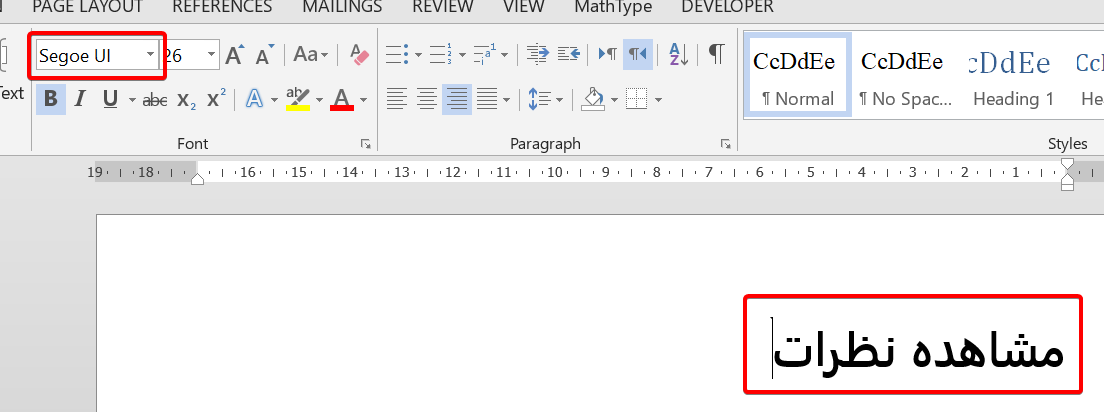This screenshot has width=1104, height=412.
Task: Align text left
Action: [396, 99]
